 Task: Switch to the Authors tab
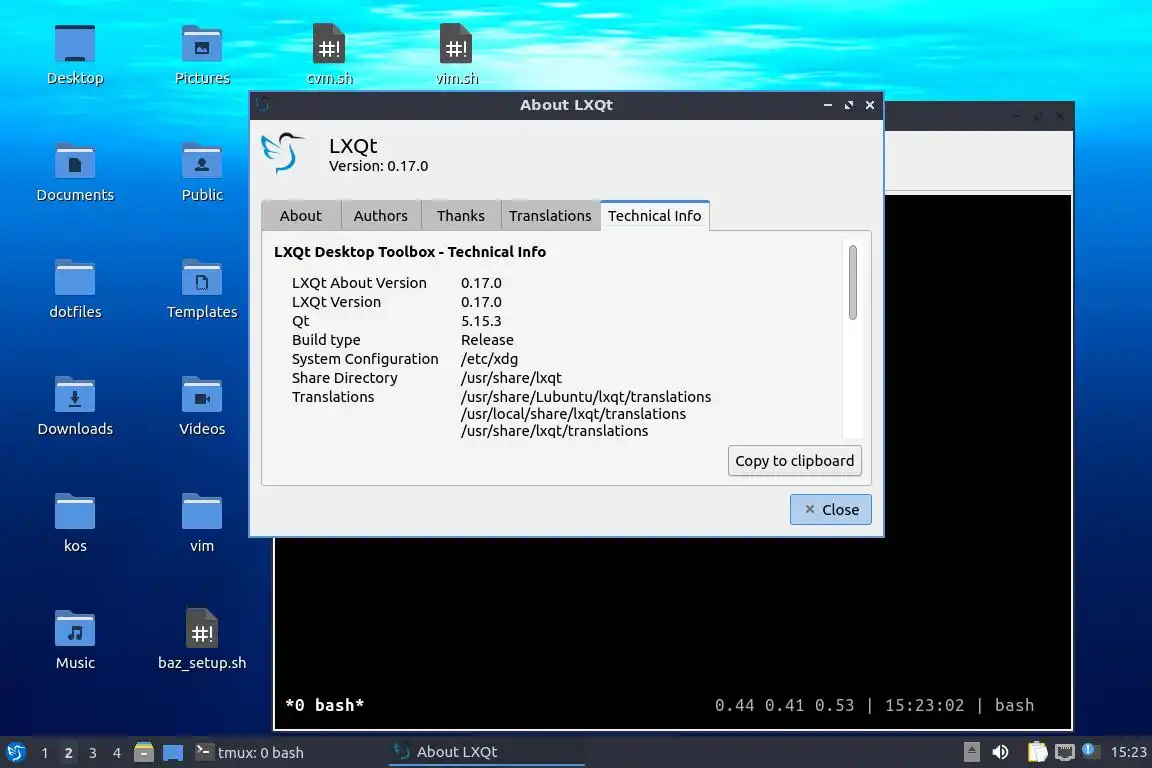click(381, 215)
